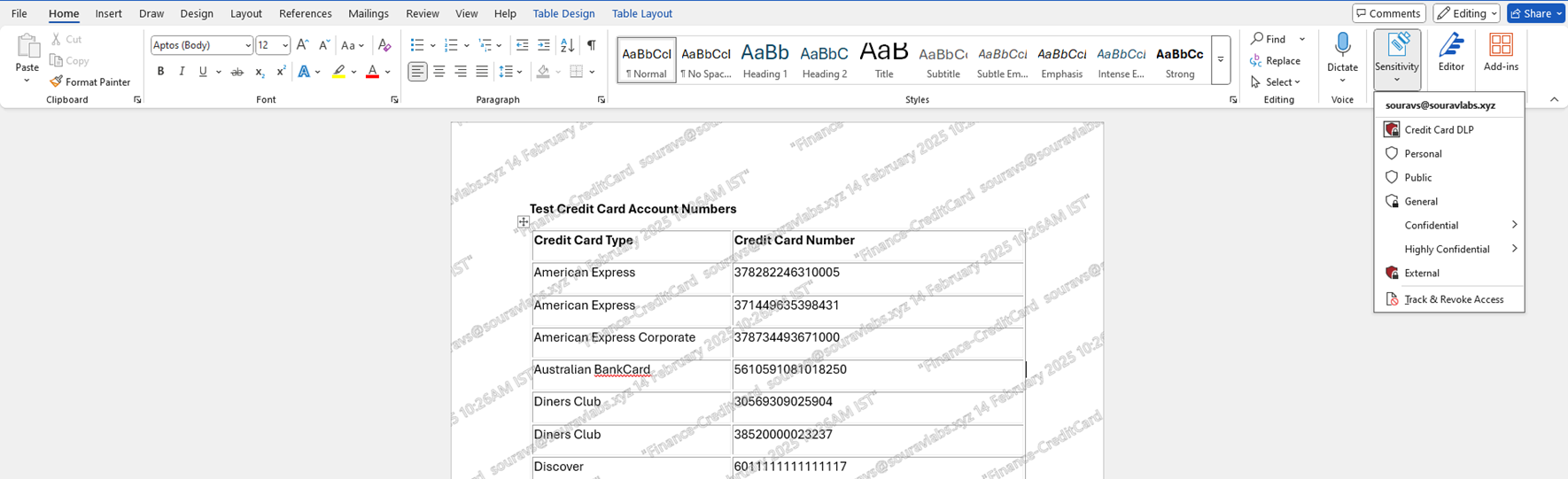Expand the Confidential submenu

tap(1449, 225)
